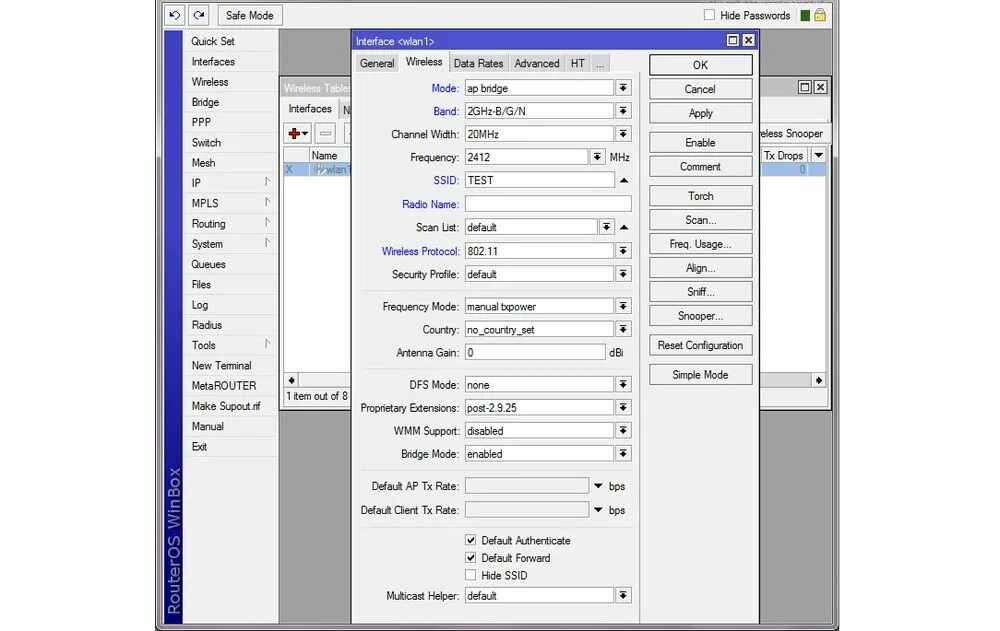1000x631 pixels.
Task: Toggle Hide Passwords checkbox
Action: point(709,15)
